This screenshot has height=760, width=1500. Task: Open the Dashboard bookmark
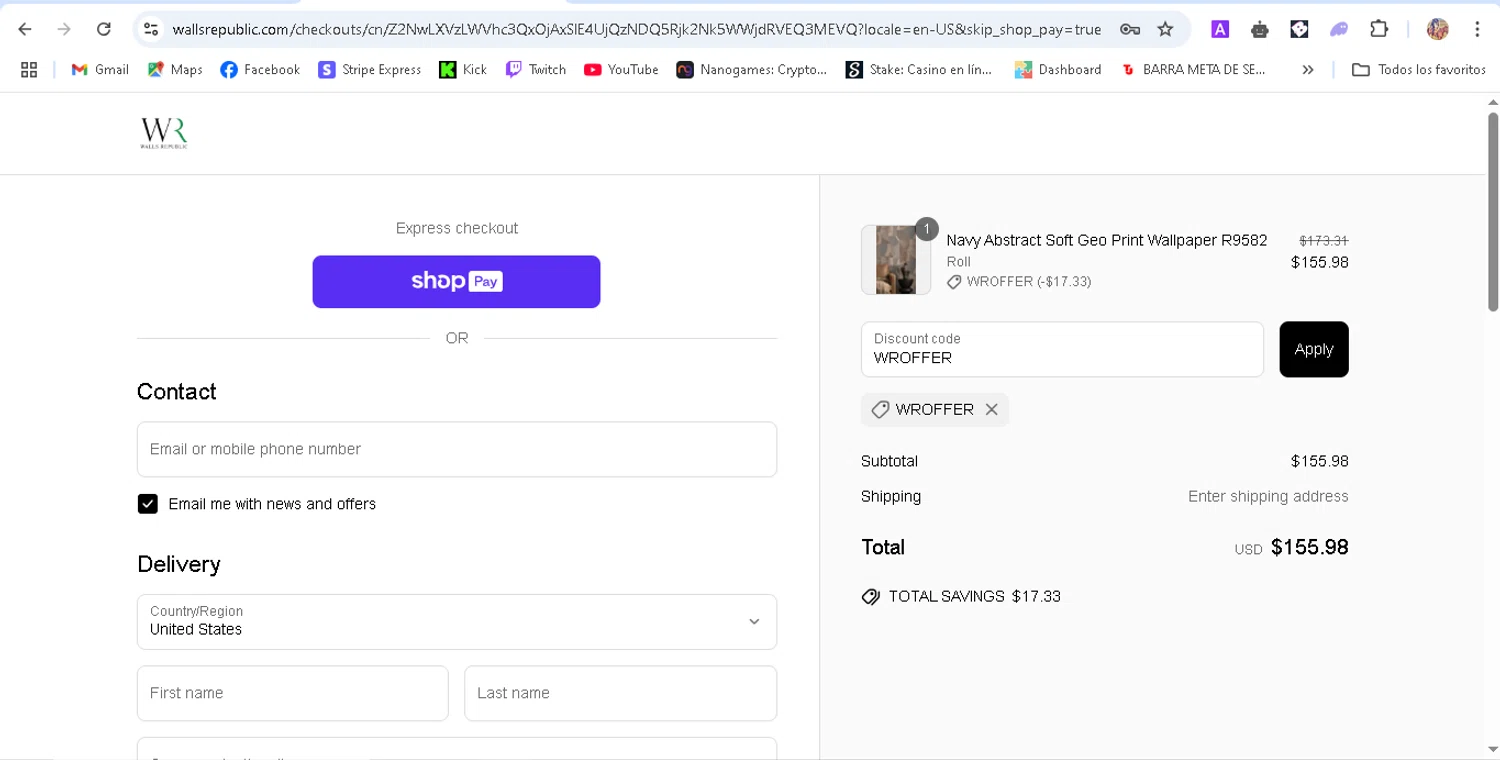[1058, 69]
